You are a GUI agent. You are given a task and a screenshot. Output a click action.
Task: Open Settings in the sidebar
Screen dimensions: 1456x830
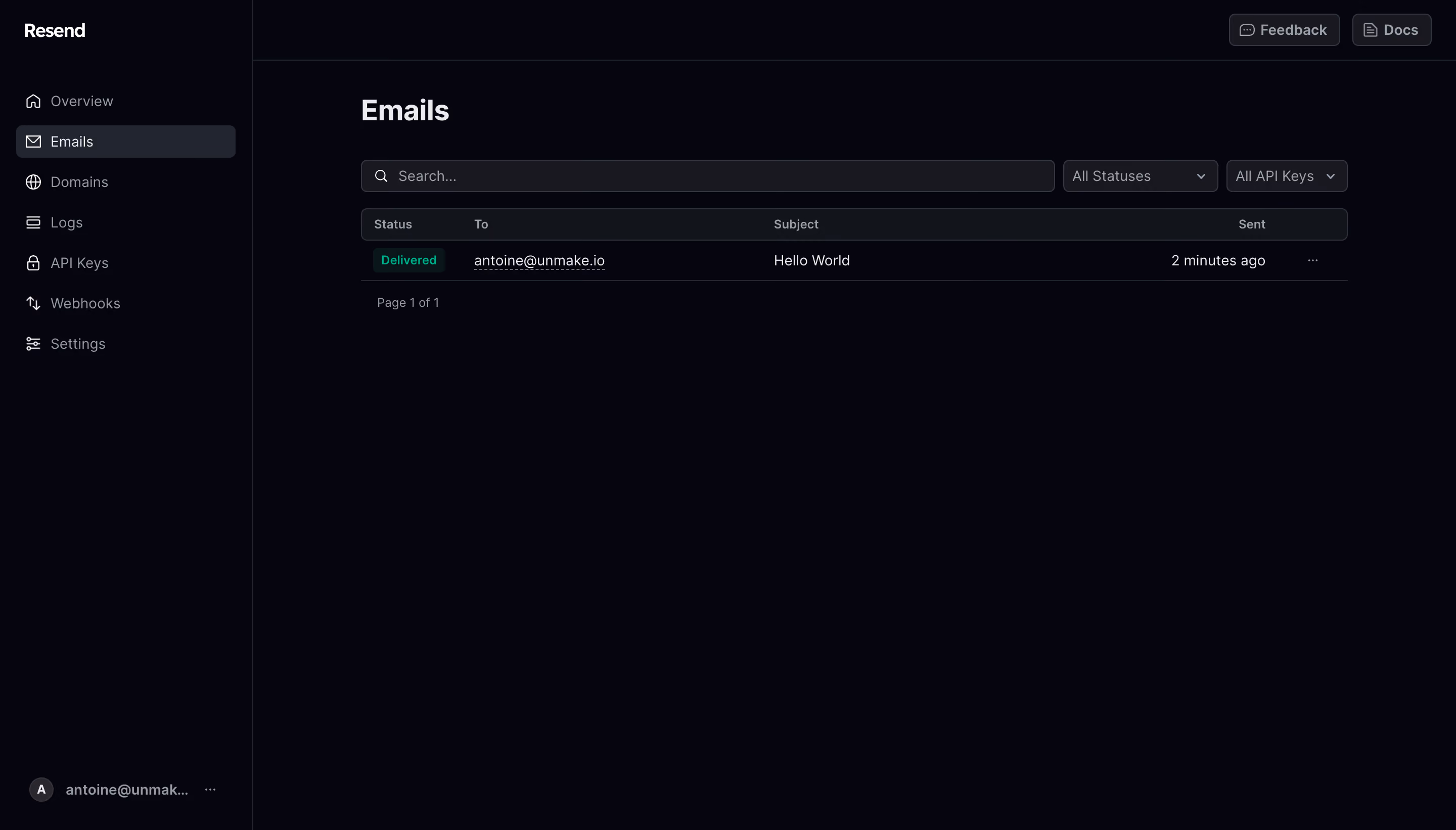pos(78,344)
